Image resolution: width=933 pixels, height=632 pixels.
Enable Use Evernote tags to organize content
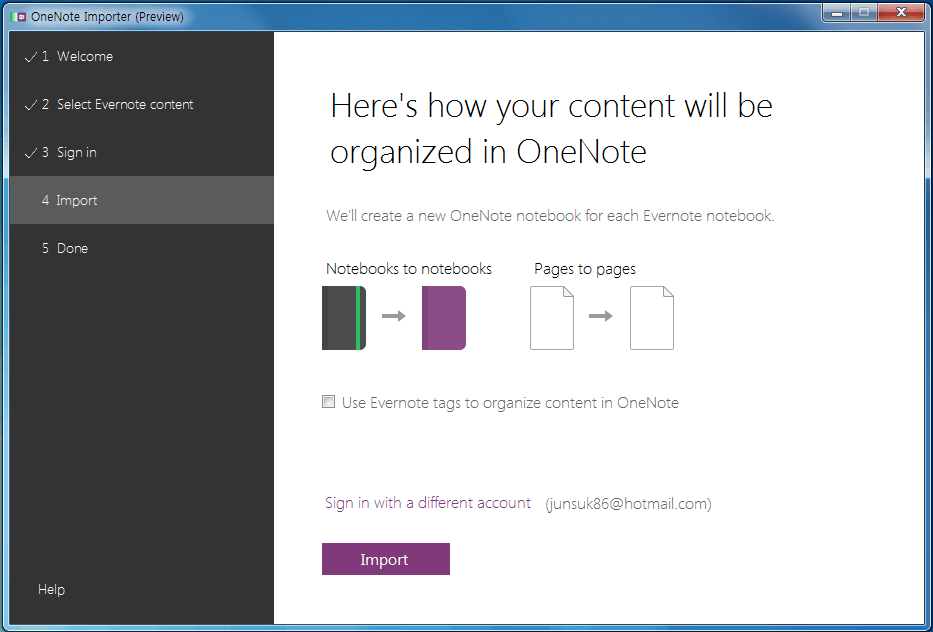pos(328,402)
